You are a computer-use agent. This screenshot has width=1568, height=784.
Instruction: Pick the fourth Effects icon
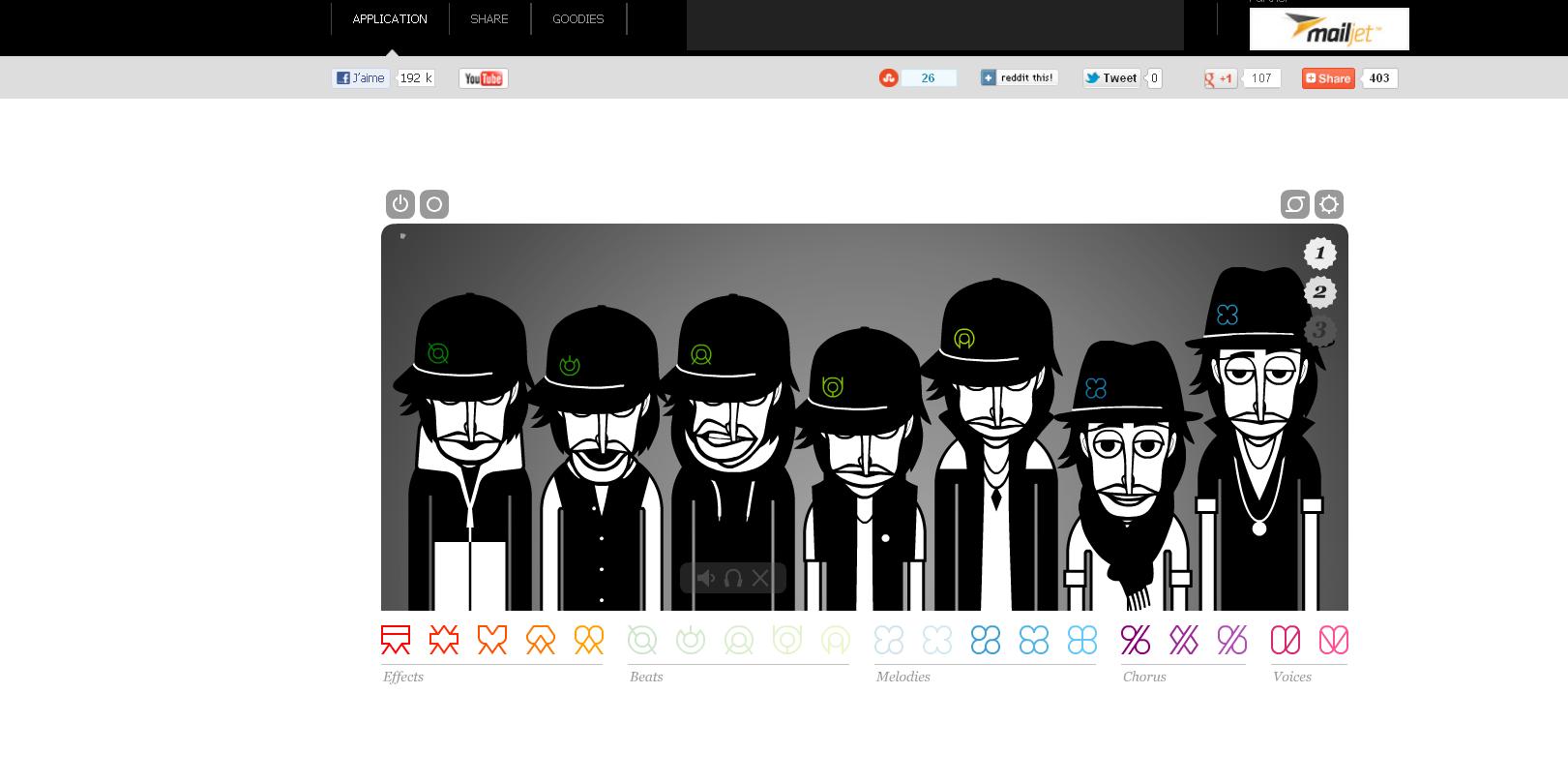click(x=541, y=640)
